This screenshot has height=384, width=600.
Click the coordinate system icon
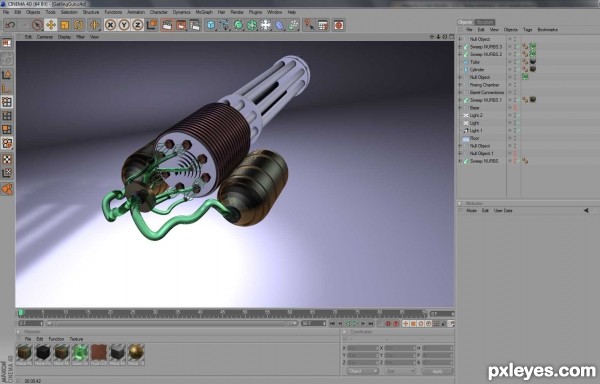152,25
